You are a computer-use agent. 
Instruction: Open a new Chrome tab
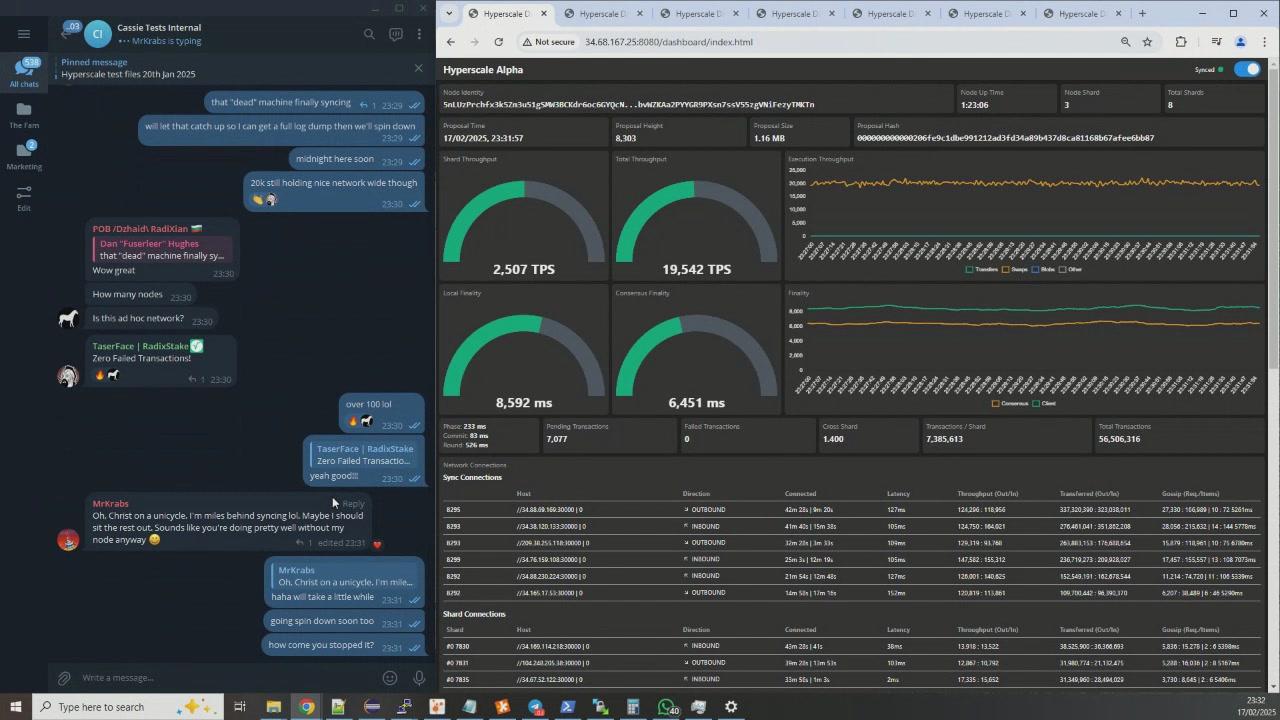(1142, 14)
